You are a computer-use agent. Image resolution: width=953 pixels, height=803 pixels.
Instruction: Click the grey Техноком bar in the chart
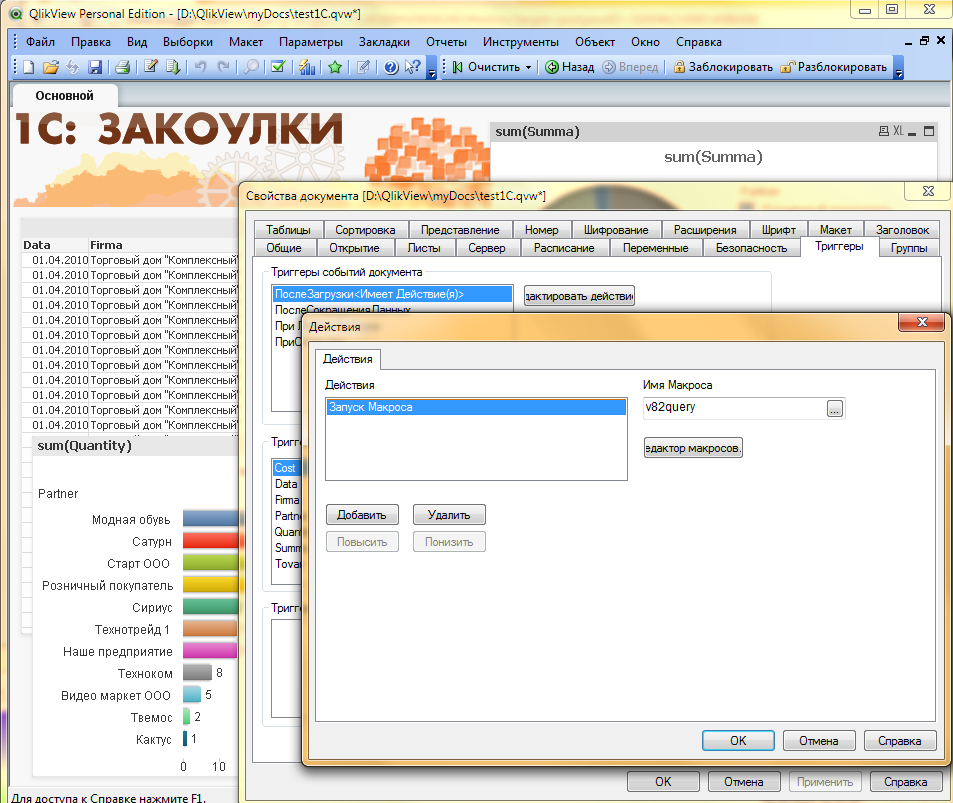[x=197, y=672]
